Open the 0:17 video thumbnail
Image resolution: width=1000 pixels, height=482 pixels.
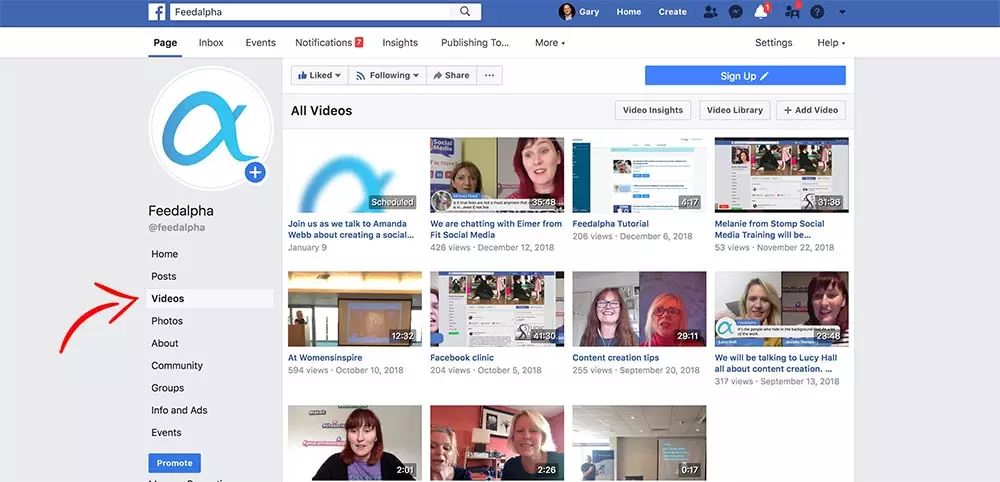(639, 442)
